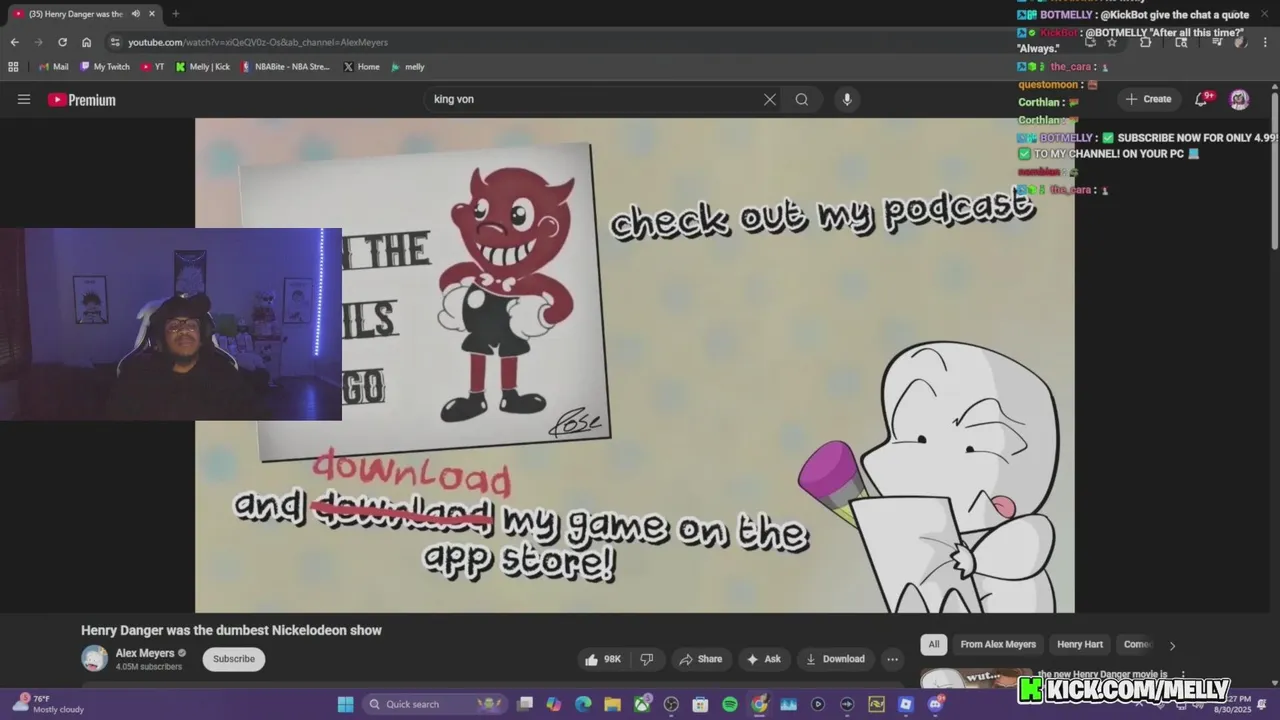Start voice search with the microphone
Viewport: 1280px width, 720px height.
click(847, 99)
